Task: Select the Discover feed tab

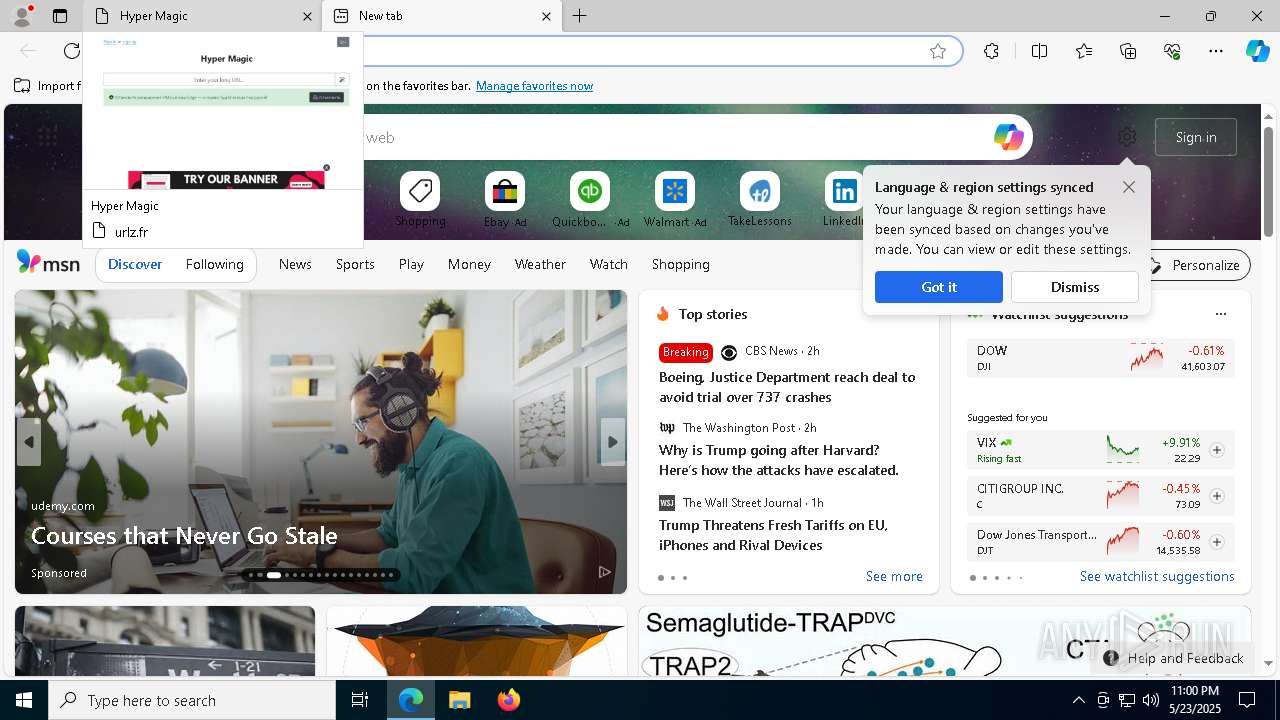Action: (x=135, y=264)
